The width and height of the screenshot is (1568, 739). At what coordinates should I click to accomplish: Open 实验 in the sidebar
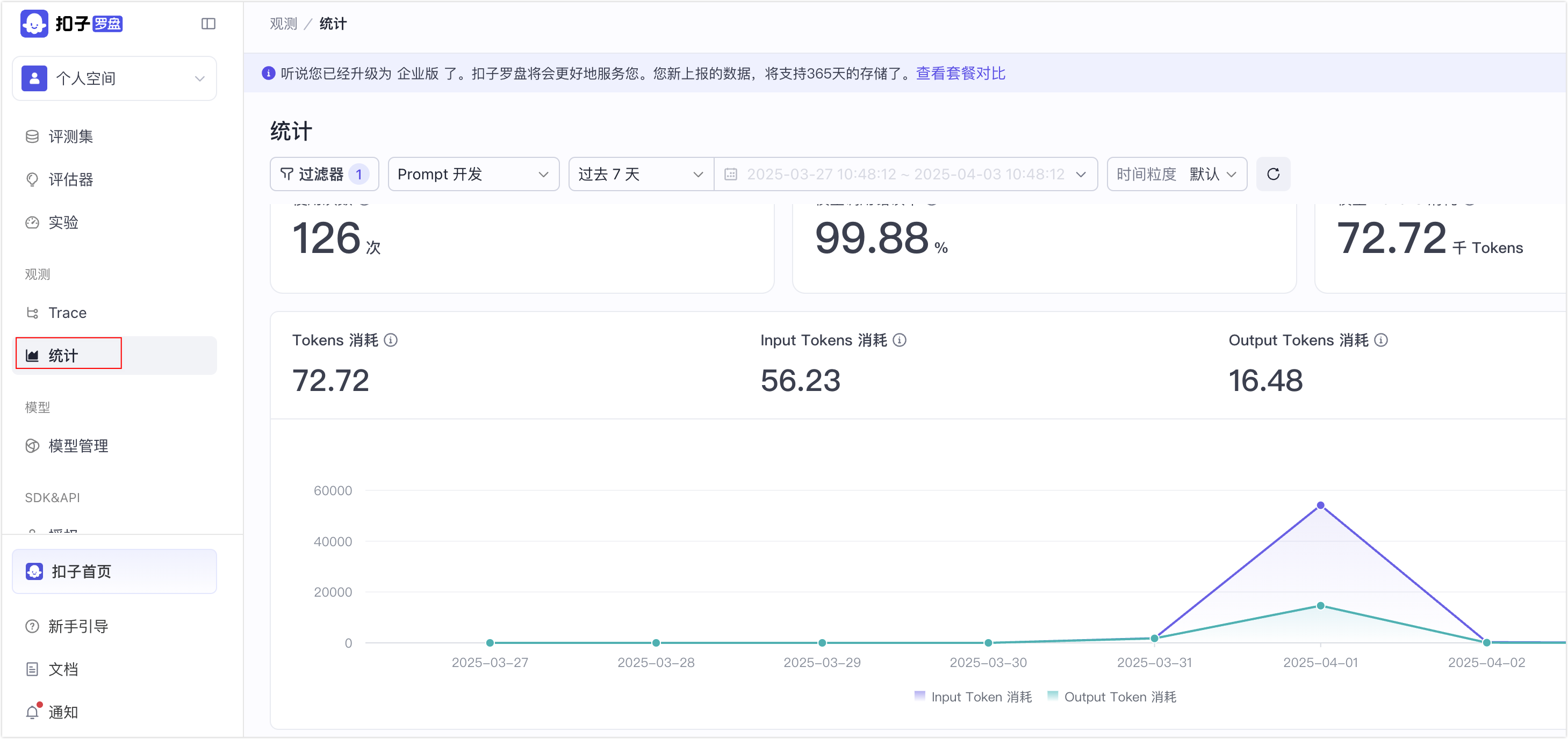click(x=114, y=222)
